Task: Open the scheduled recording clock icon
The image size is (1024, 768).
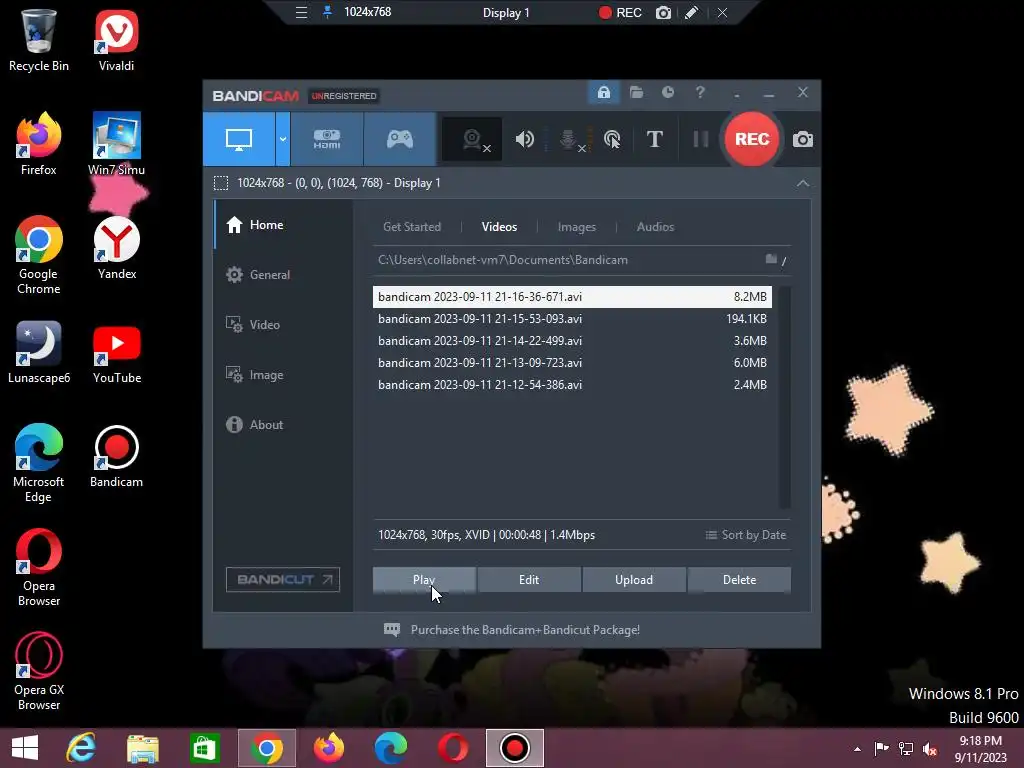Action: (667, 93)
